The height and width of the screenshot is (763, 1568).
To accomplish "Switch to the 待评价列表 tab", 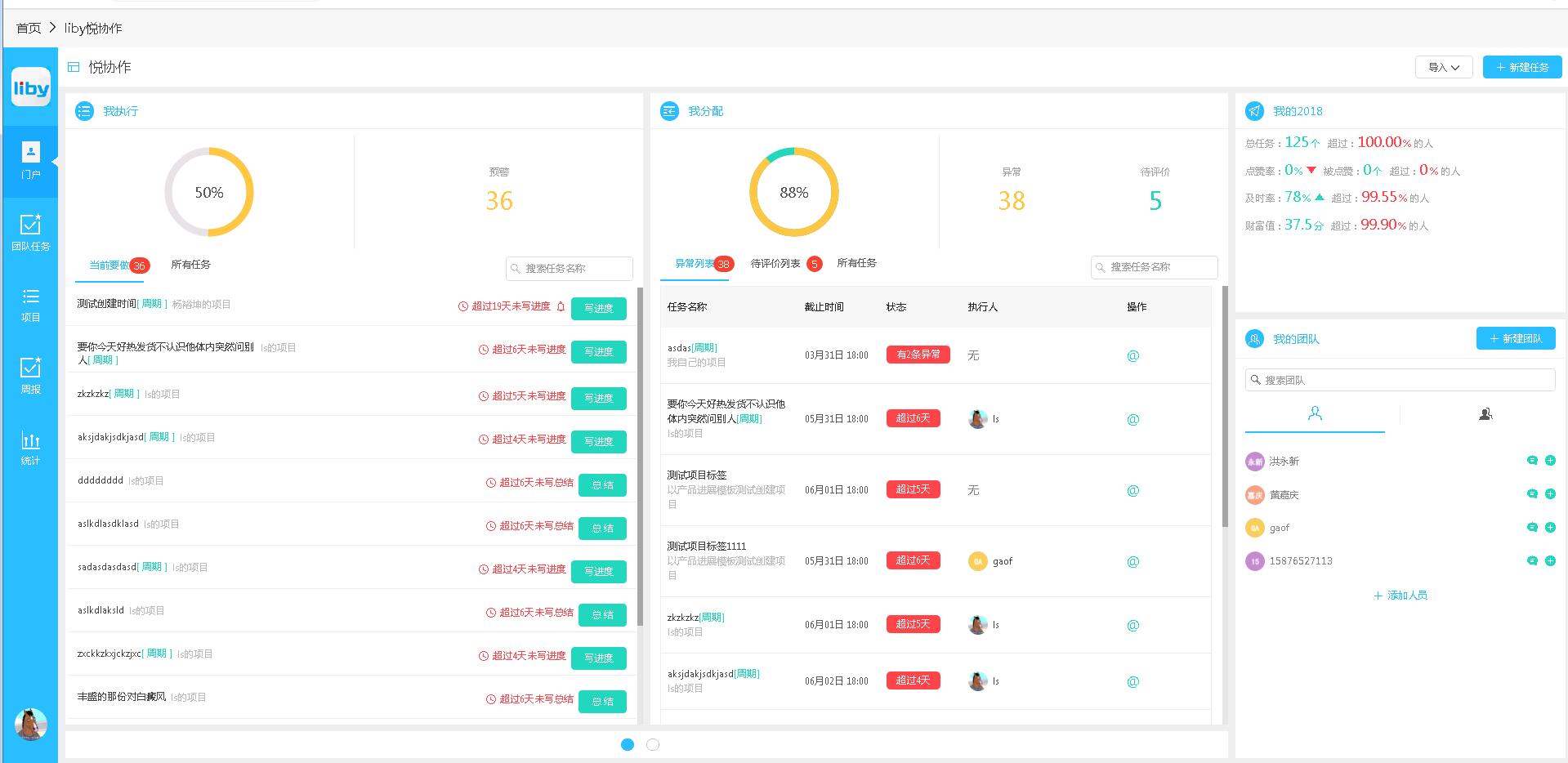I will pyautogui.click(x=775, y=263).
